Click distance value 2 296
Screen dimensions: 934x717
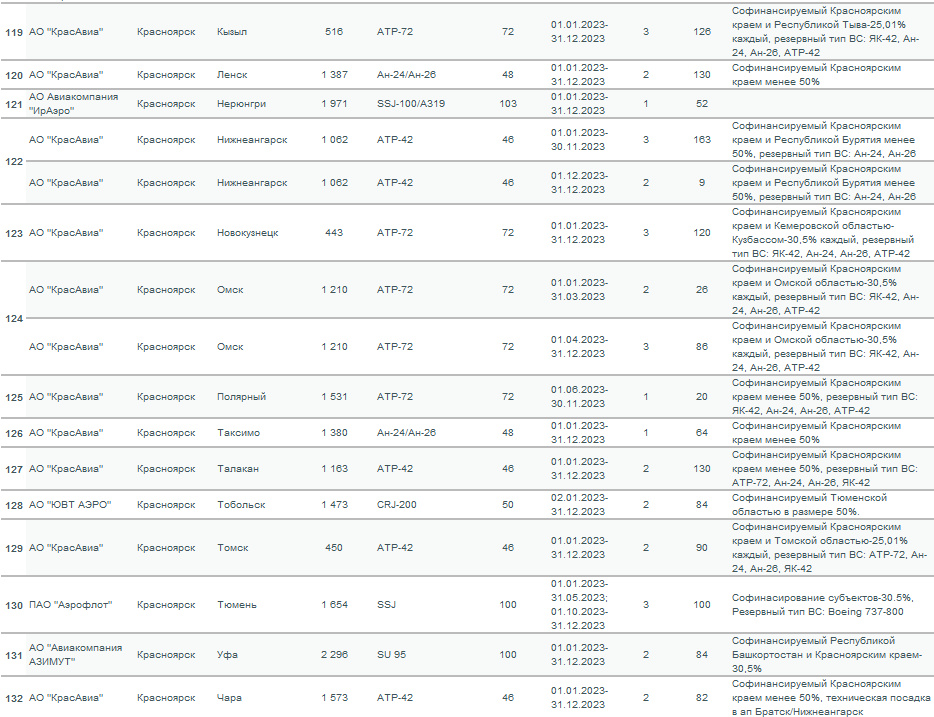pos(334,655)
